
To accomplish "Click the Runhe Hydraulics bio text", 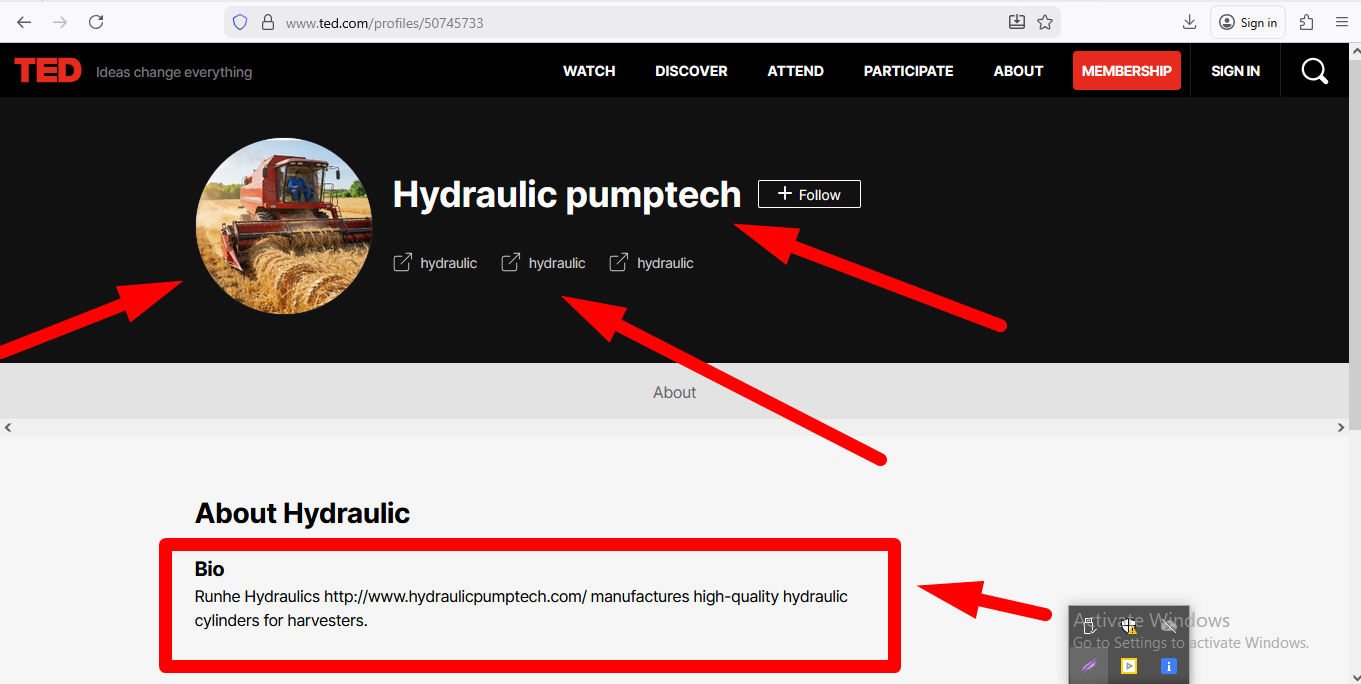I will tap(521, 608).
